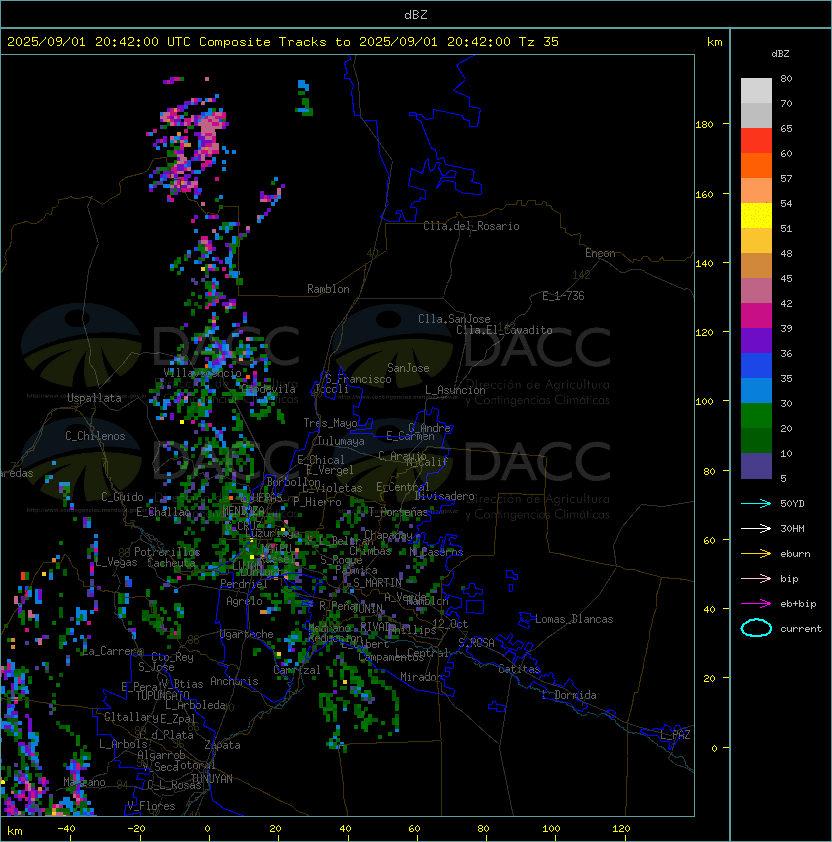
Task: Click the Carrizal label
Action: 297,670
